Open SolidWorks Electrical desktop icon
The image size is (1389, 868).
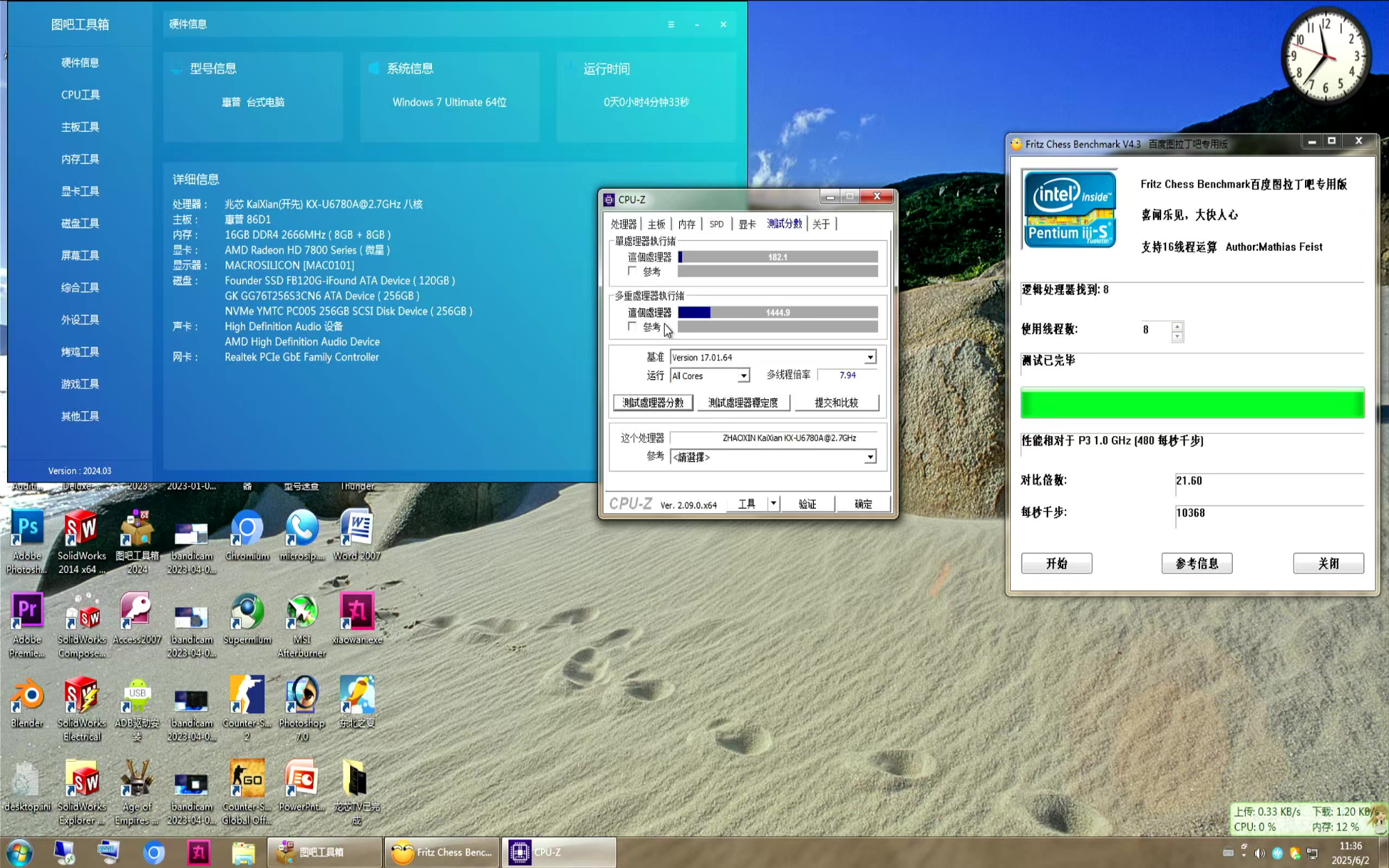tap(81, 708)
